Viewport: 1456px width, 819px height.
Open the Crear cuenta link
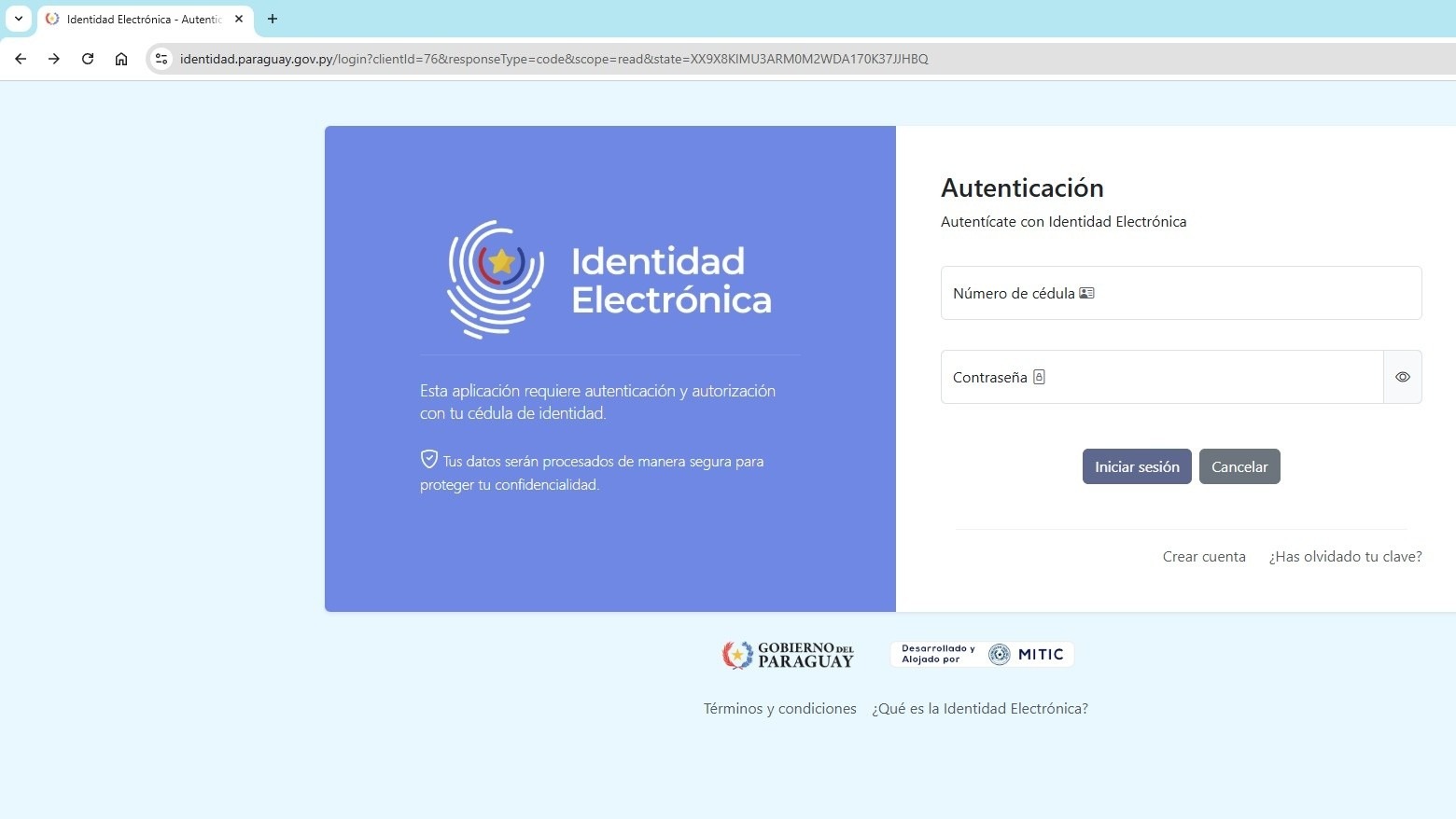(x=1203, y=557)
